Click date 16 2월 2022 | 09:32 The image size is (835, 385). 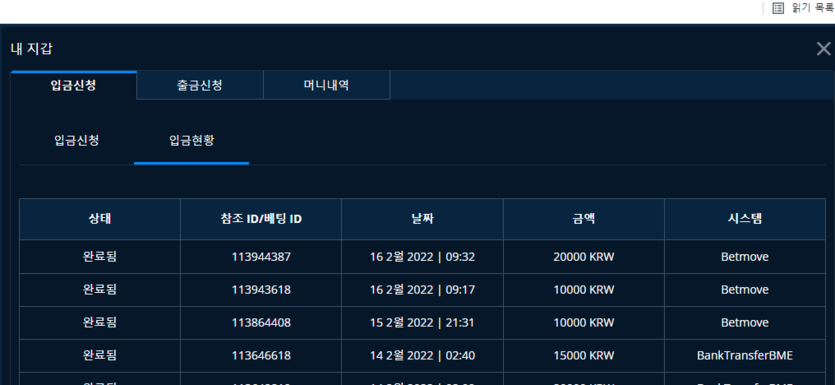tap(422, 257)
